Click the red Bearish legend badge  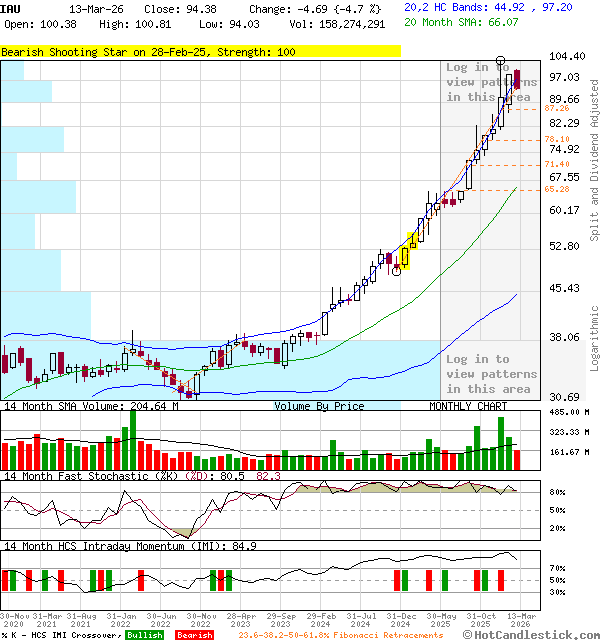[194, 635]
